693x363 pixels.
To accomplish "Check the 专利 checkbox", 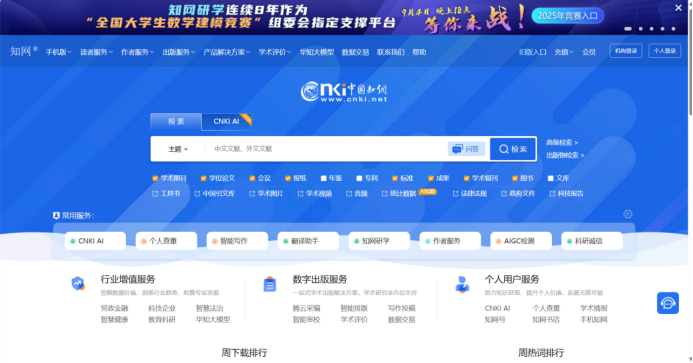I will coord(359,178).
